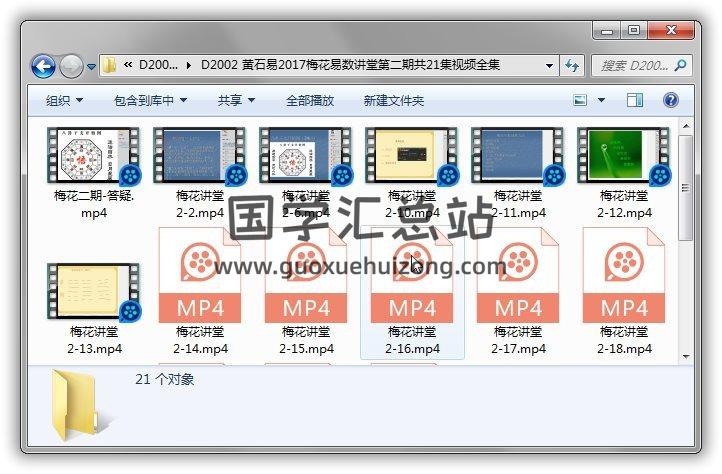This screenshot has height=474, width=722.
Task: Click the D200... breadcrumb segment
Action: 158,65
